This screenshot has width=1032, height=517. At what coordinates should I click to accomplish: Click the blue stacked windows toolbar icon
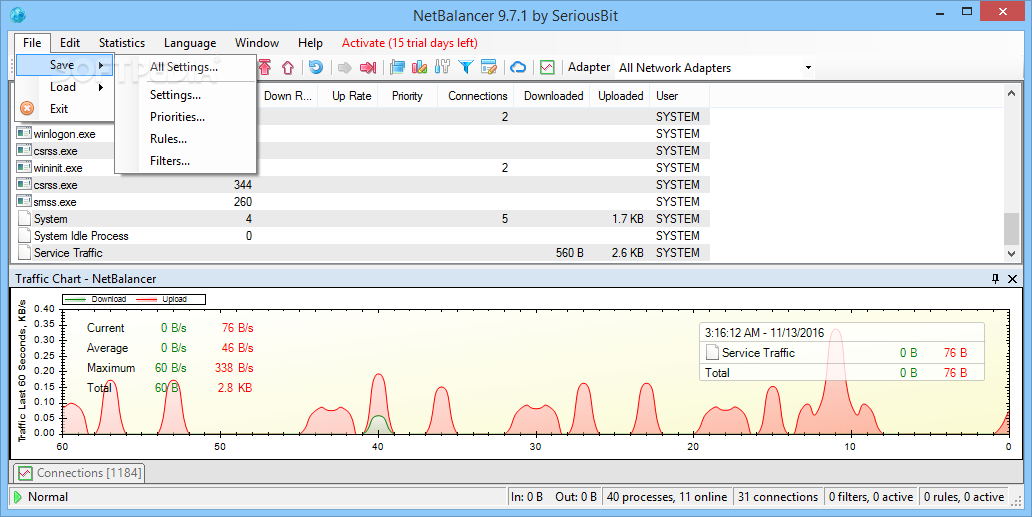pos(397,67)
